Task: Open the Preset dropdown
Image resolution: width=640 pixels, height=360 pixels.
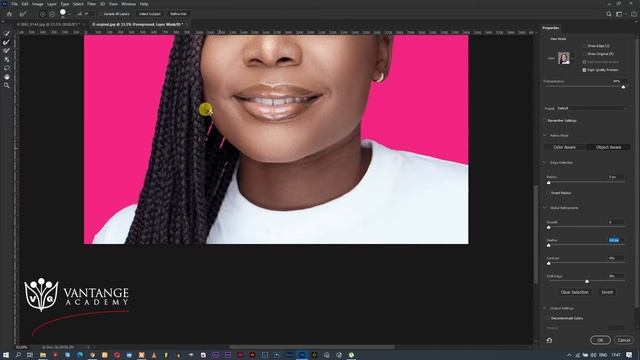Action: pos(591,108)
